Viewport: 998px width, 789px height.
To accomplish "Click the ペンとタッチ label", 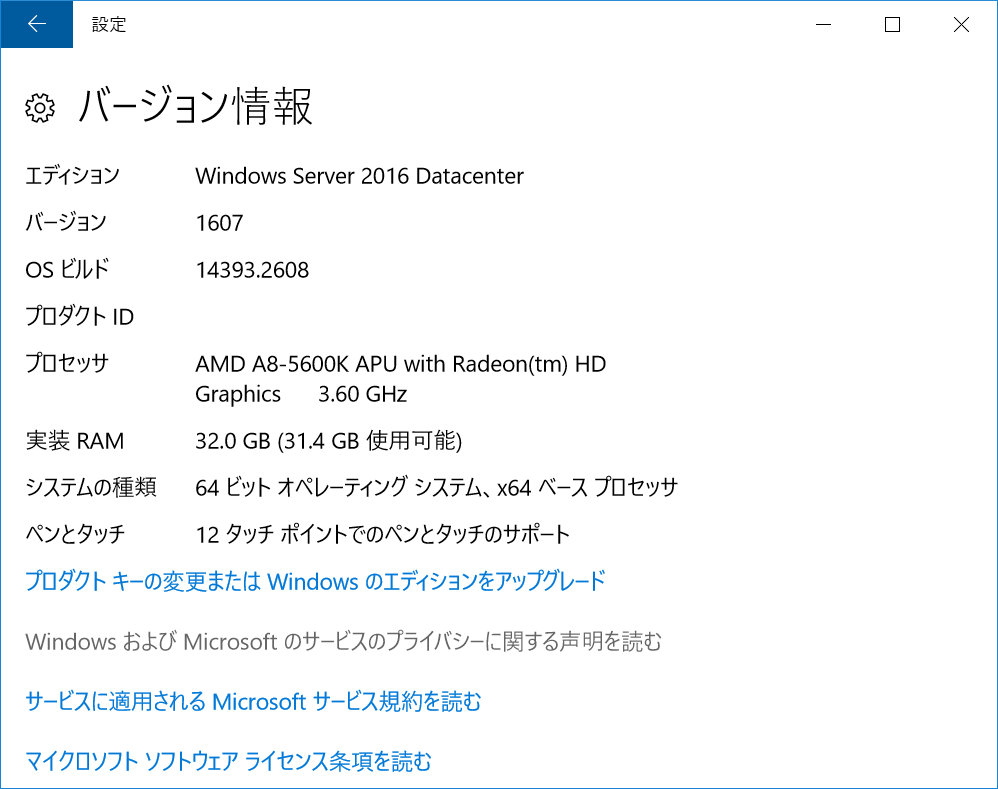I will pos(75,534).
